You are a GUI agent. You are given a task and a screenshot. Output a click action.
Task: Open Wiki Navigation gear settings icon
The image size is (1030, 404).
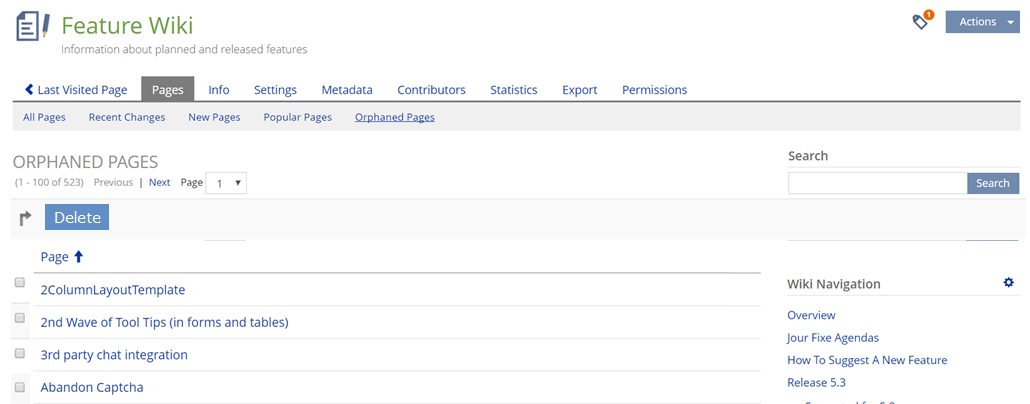pyautogui.click(x=1008, y=283)
